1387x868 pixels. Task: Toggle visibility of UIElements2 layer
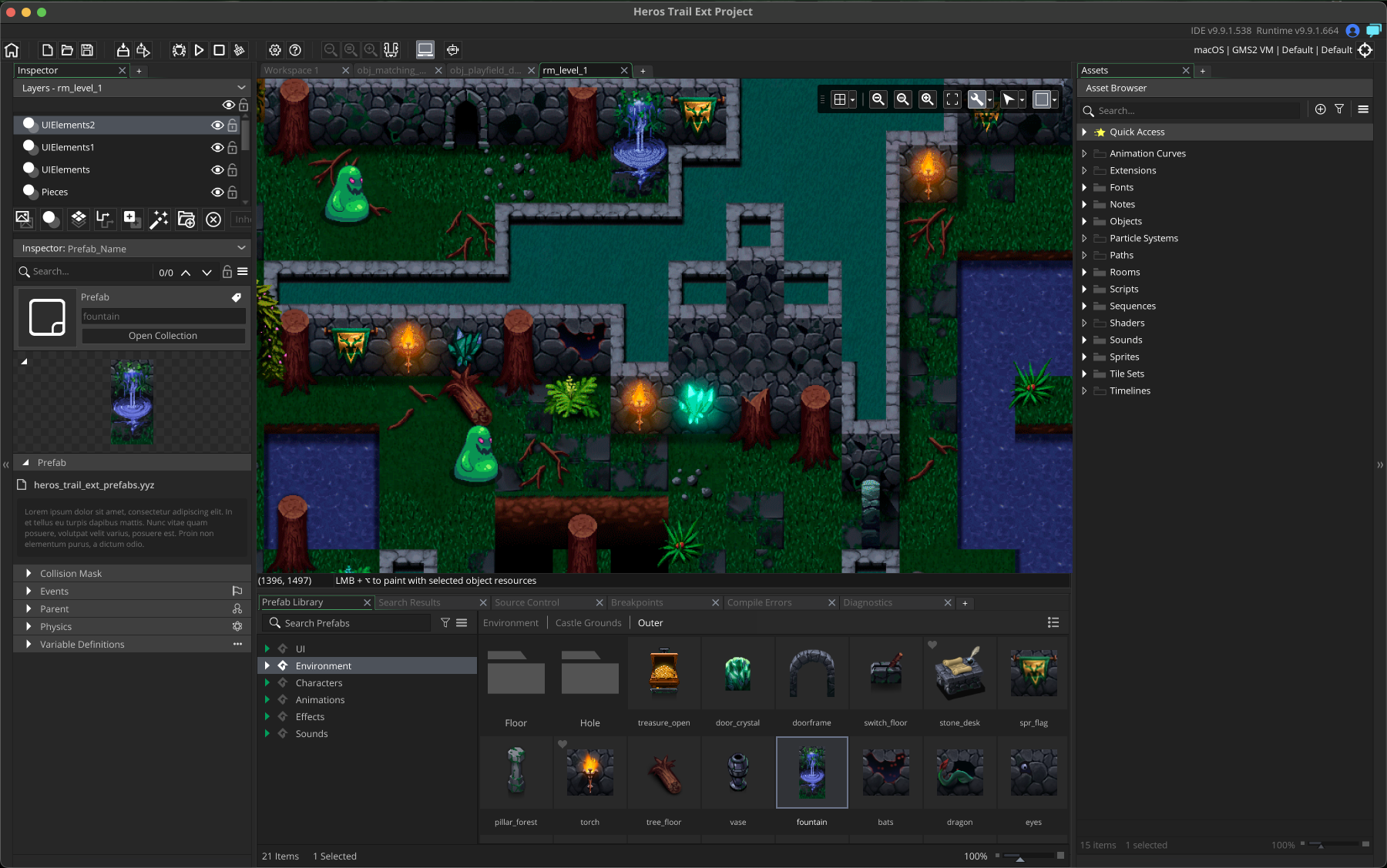click(217, 125)
